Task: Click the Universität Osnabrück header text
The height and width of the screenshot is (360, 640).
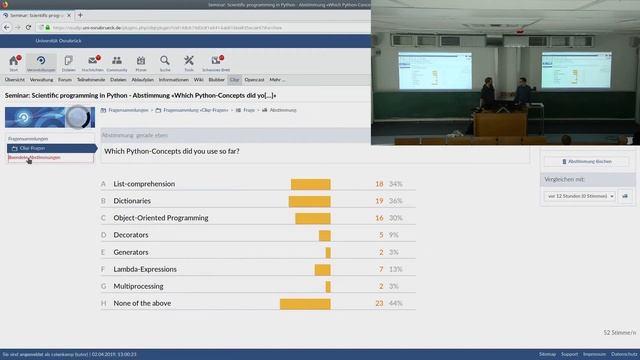Action: 58,41
